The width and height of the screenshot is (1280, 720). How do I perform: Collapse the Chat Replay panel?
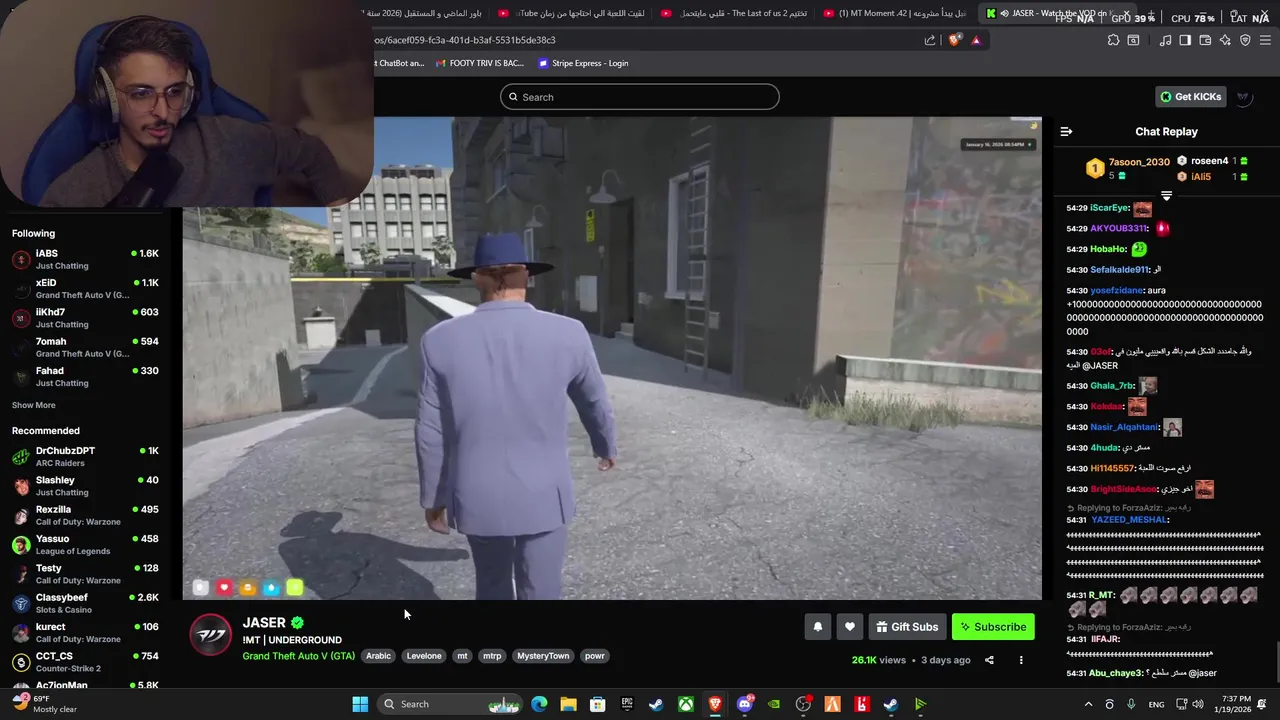pyautogui.click(x=1066, y=131)
